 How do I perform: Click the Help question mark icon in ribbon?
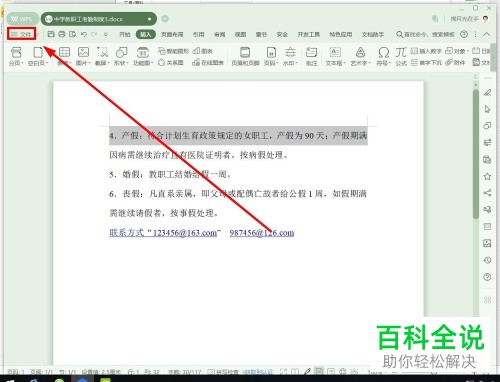click(464, 34)
